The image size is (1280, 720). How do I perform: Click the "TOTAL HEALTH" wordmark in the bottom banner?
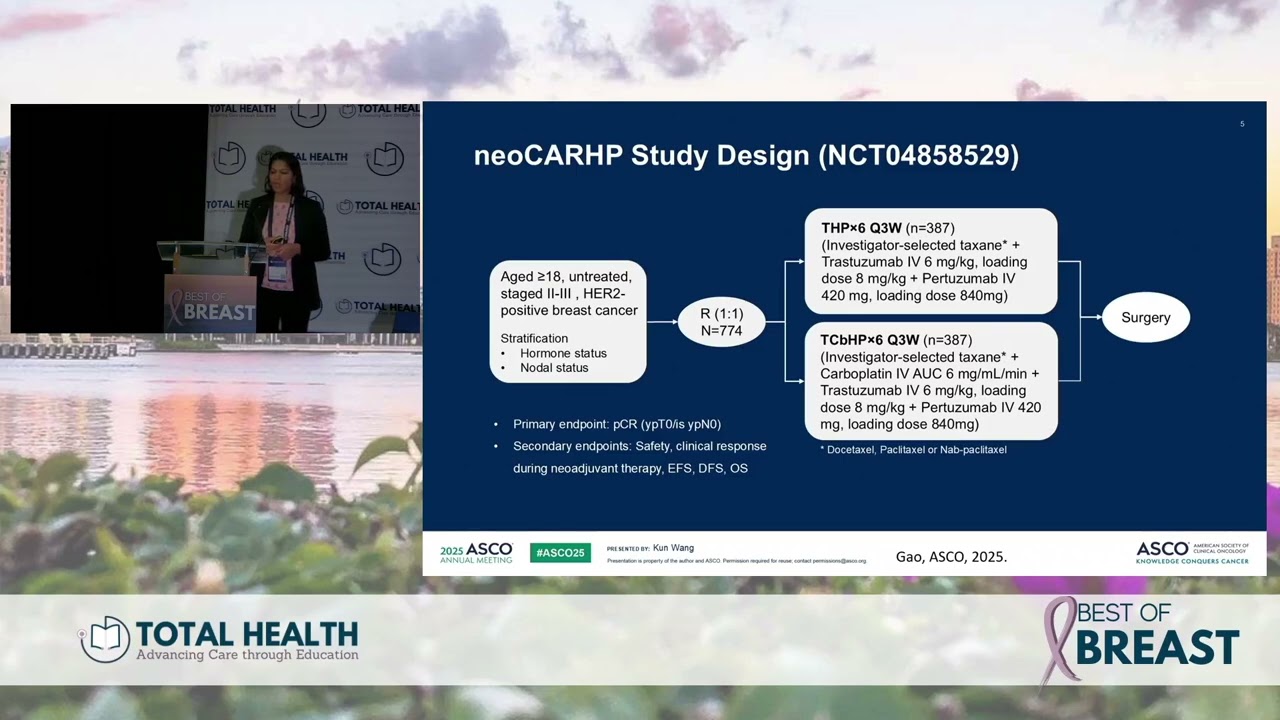tap(247, 633)
